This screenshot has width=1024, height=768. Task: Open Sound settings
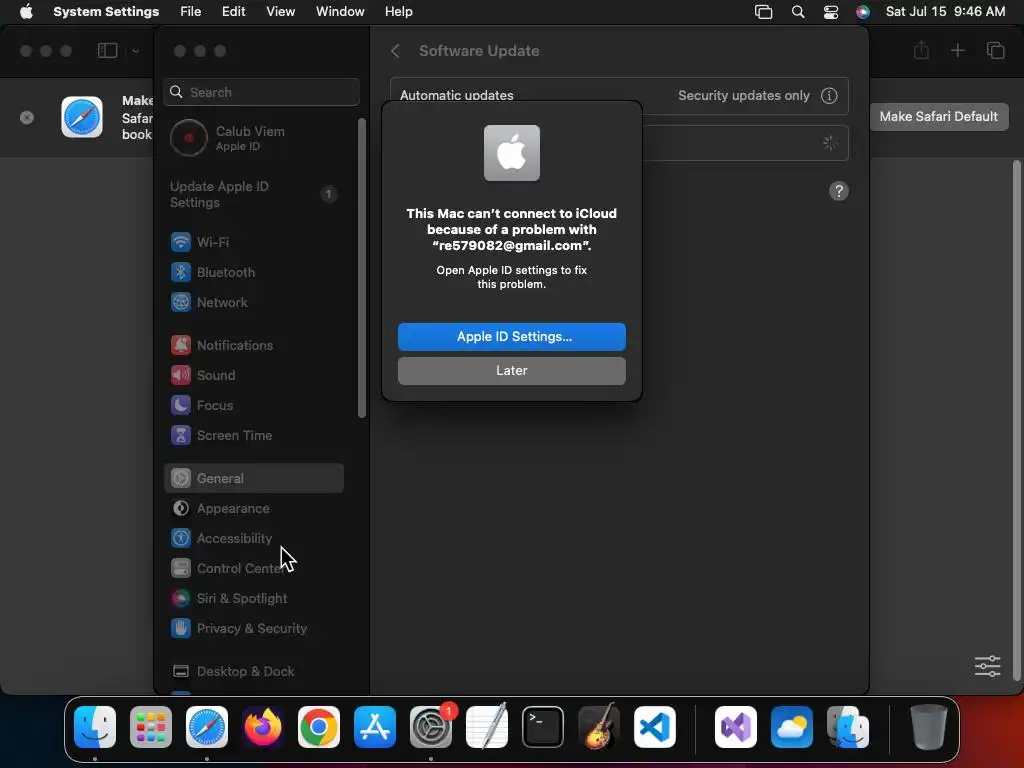point(255,375)
